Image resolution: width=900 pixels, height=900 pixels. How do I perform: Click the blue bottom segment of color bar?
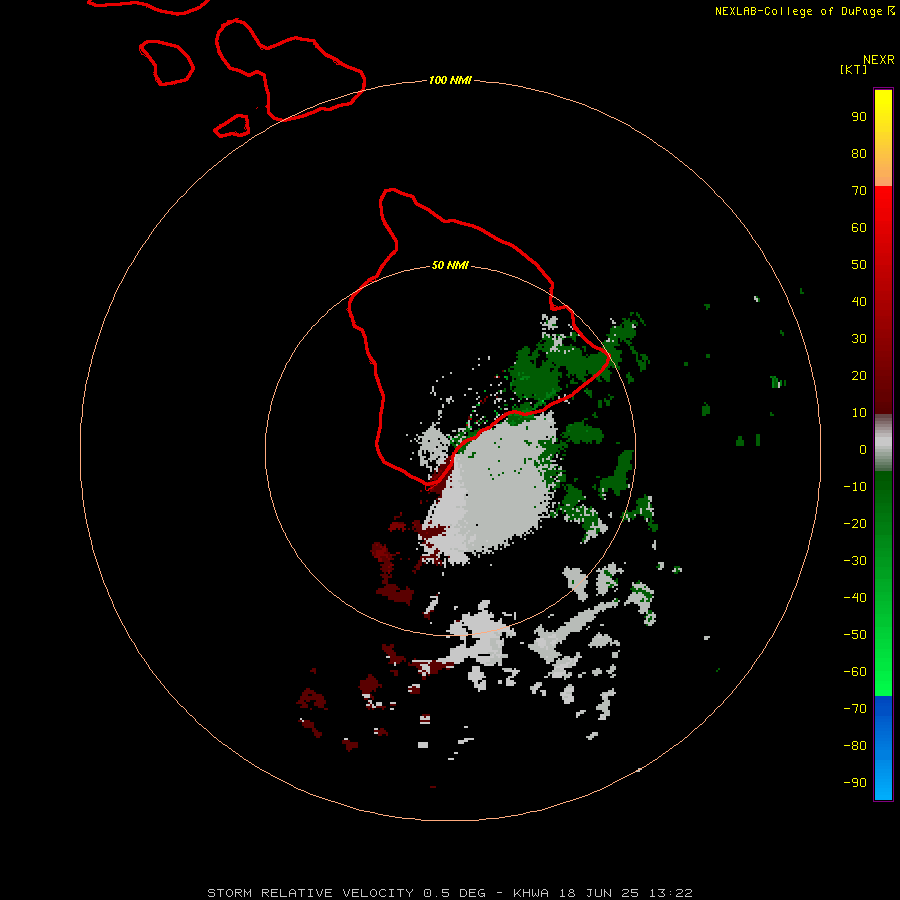(x=883, y=748)
